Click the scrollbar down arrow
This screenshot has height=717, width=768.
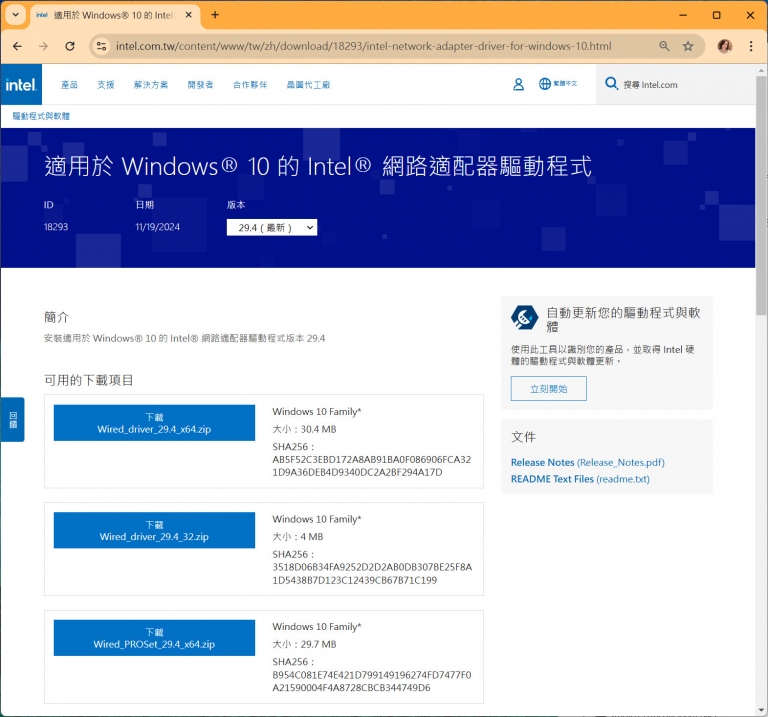[761, 710]
